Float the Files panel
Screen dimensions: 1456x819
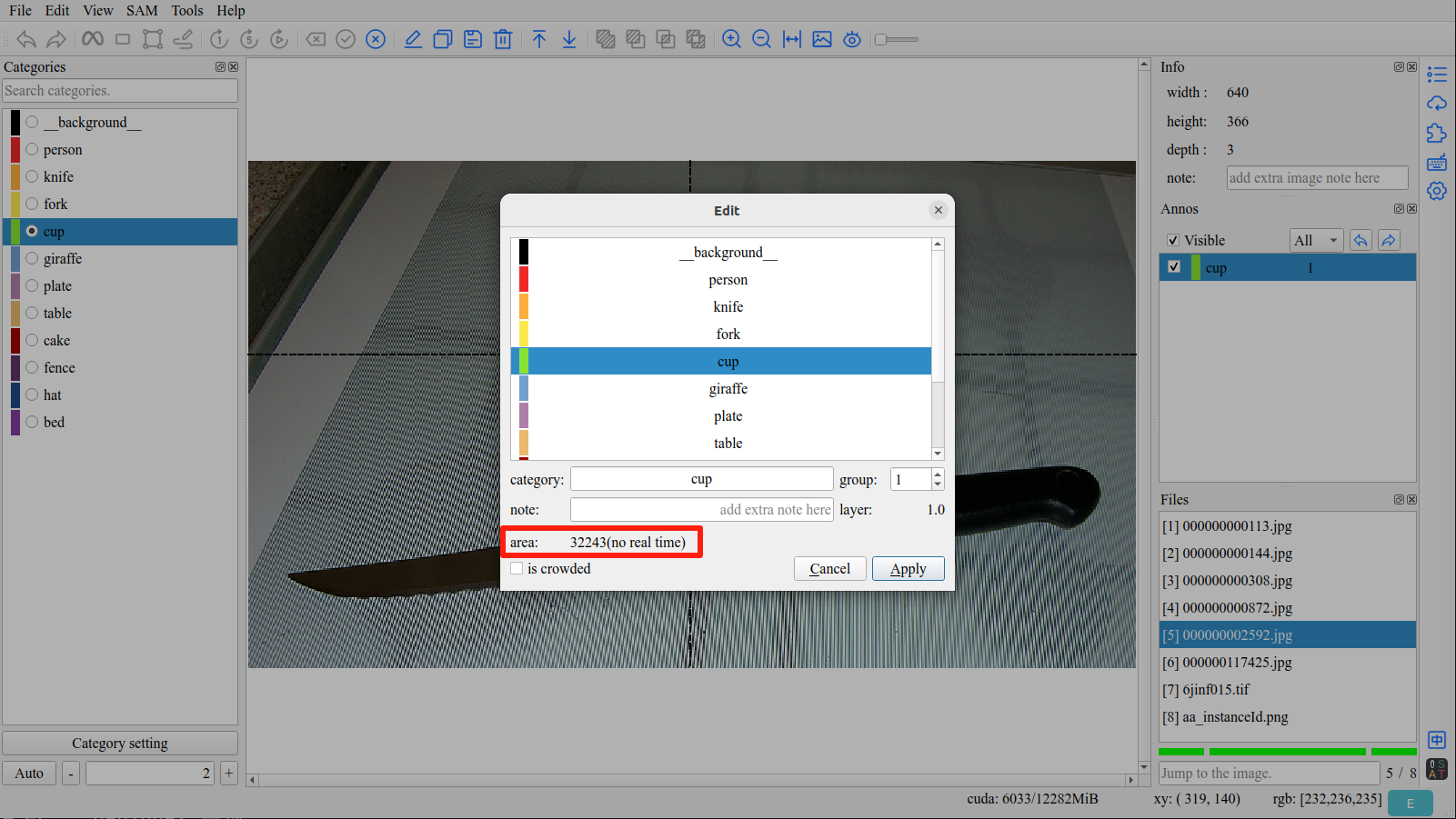1399,500
